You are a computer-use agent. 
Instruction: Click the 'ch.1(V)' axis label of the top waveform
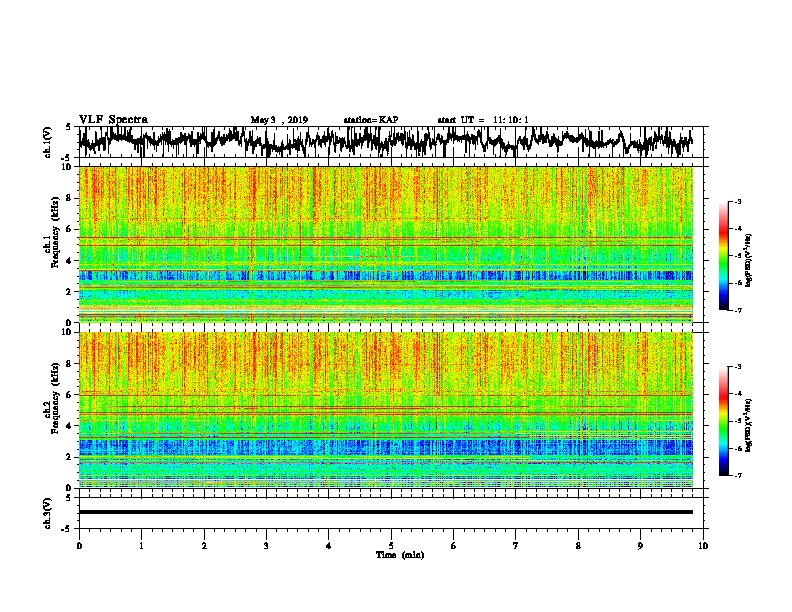48,142
